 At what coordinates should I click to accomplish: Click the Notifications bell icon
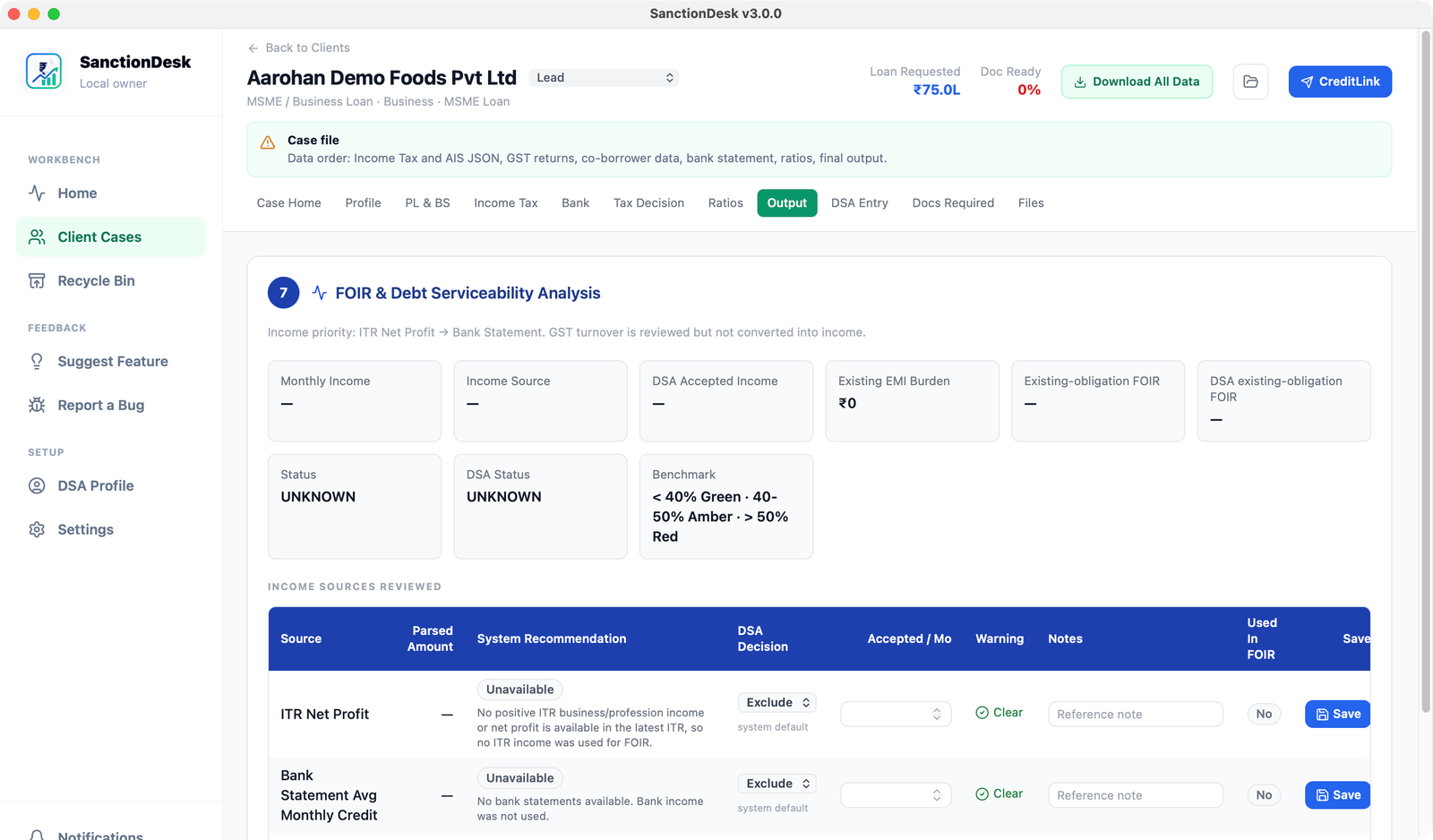click(37, 835)
